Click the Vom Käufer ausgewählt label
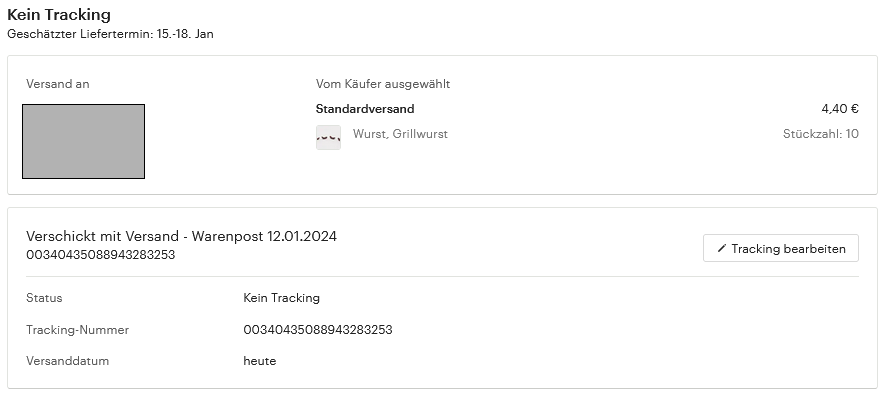 pyautogui.click(x=383, y=84)
